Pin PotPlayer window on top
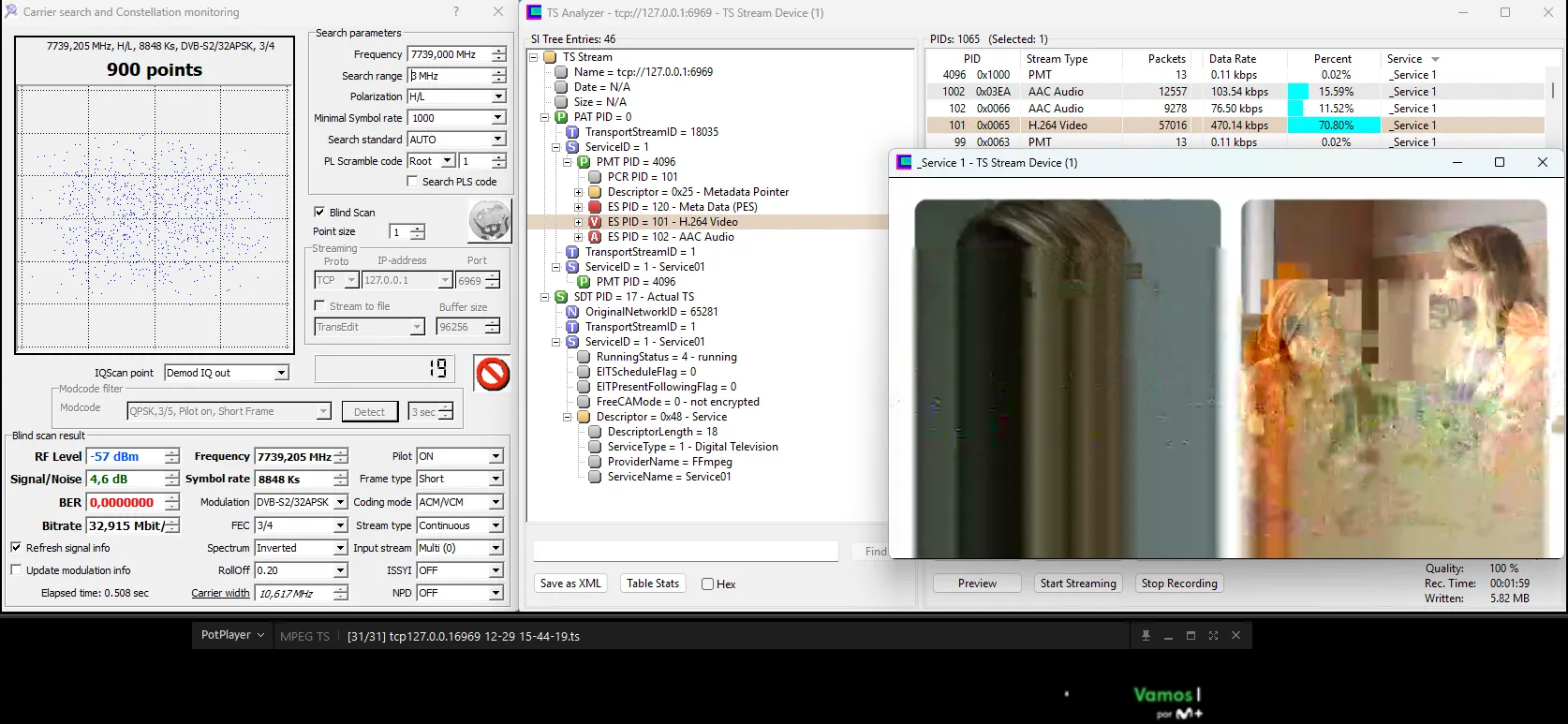This screenshot has width=1568, height=724. 1146,636
